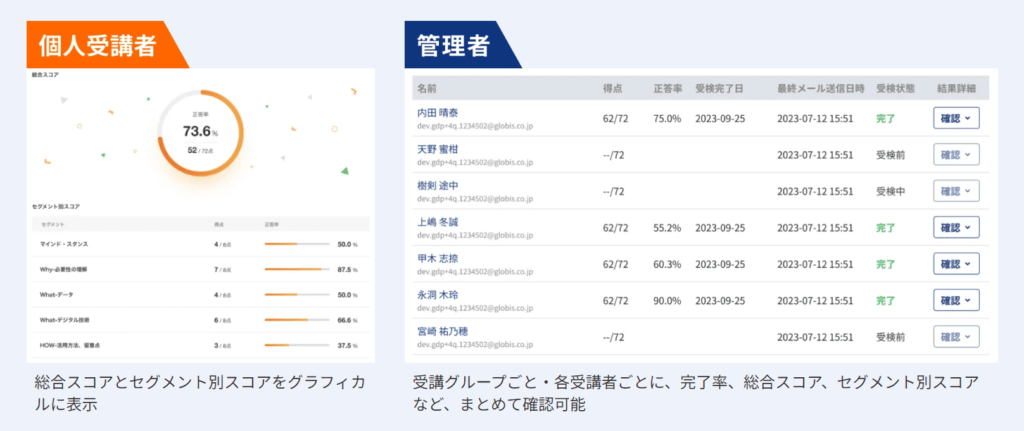Image resolution: width=1024 pixels, height=431 pixels.
Task: Open 確認 dropdown for 永渕 木玲
Action: click(955, 300)
